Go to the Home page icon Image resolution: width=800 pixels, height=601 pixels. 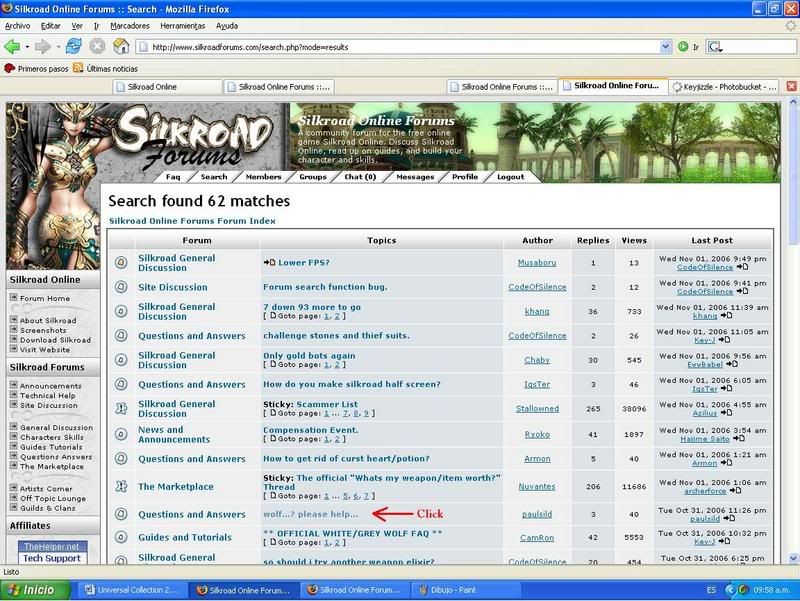tap(121, 46)
